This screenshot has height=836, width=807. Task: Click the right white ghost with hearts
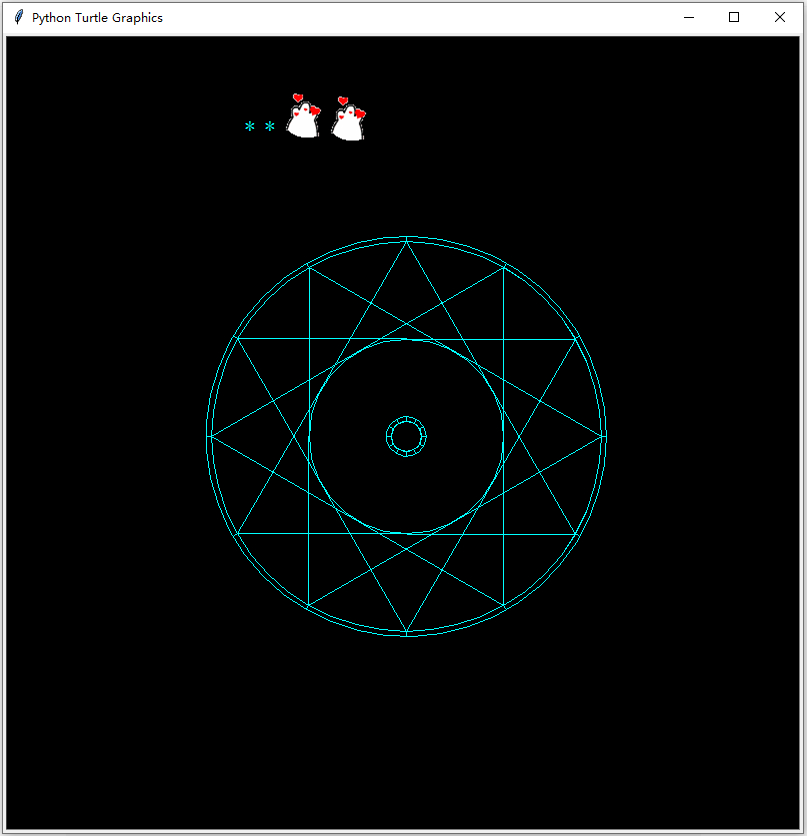349,118
